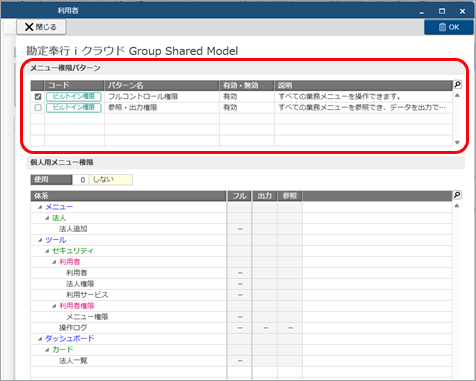Minimize the 利用者 window
The image size is (476, 381).
point(422,12)
